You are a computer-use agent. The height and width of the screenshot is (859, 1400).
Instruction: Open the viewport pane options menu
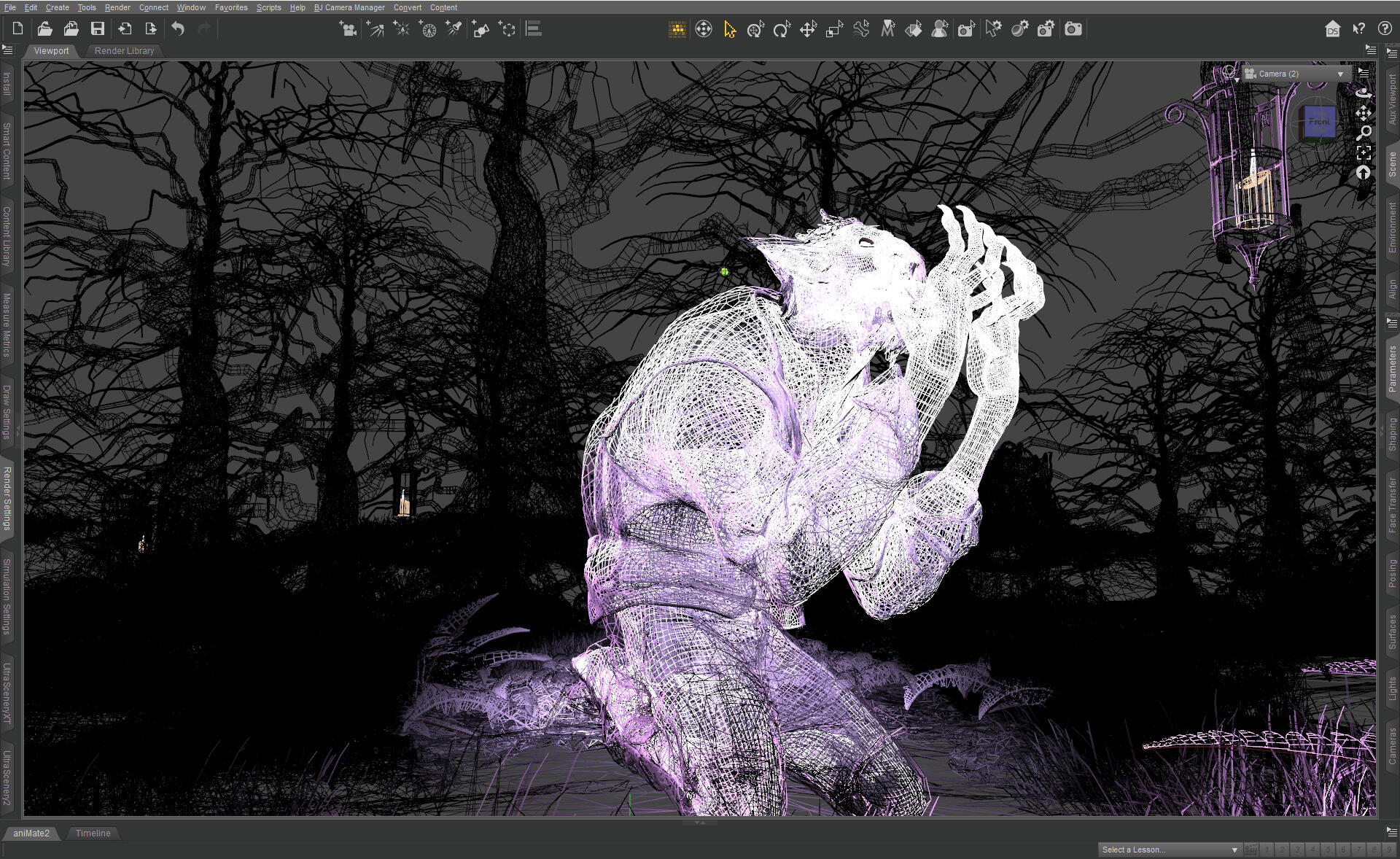coord(1363,73)
